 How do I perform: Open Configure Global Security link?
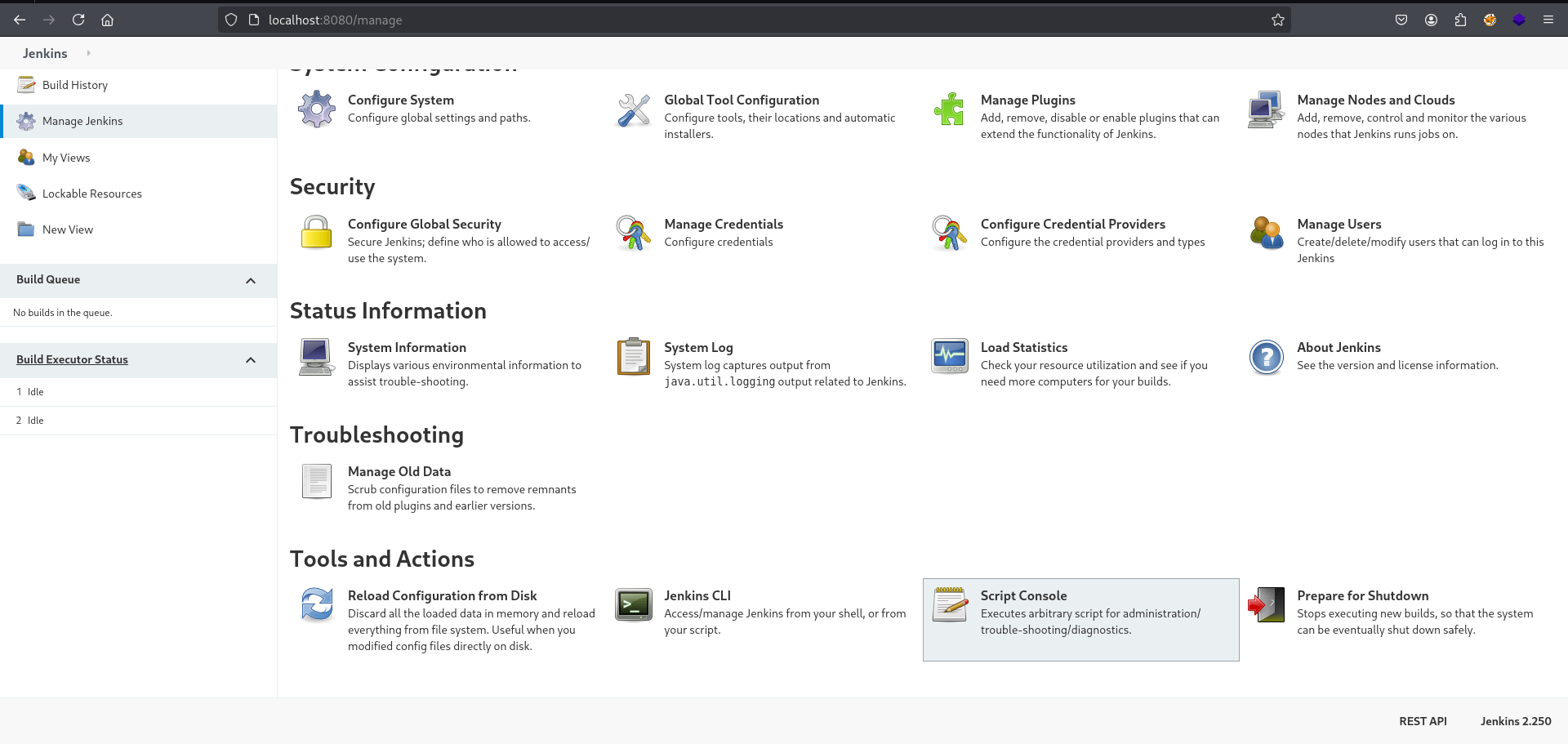(425, 224)
